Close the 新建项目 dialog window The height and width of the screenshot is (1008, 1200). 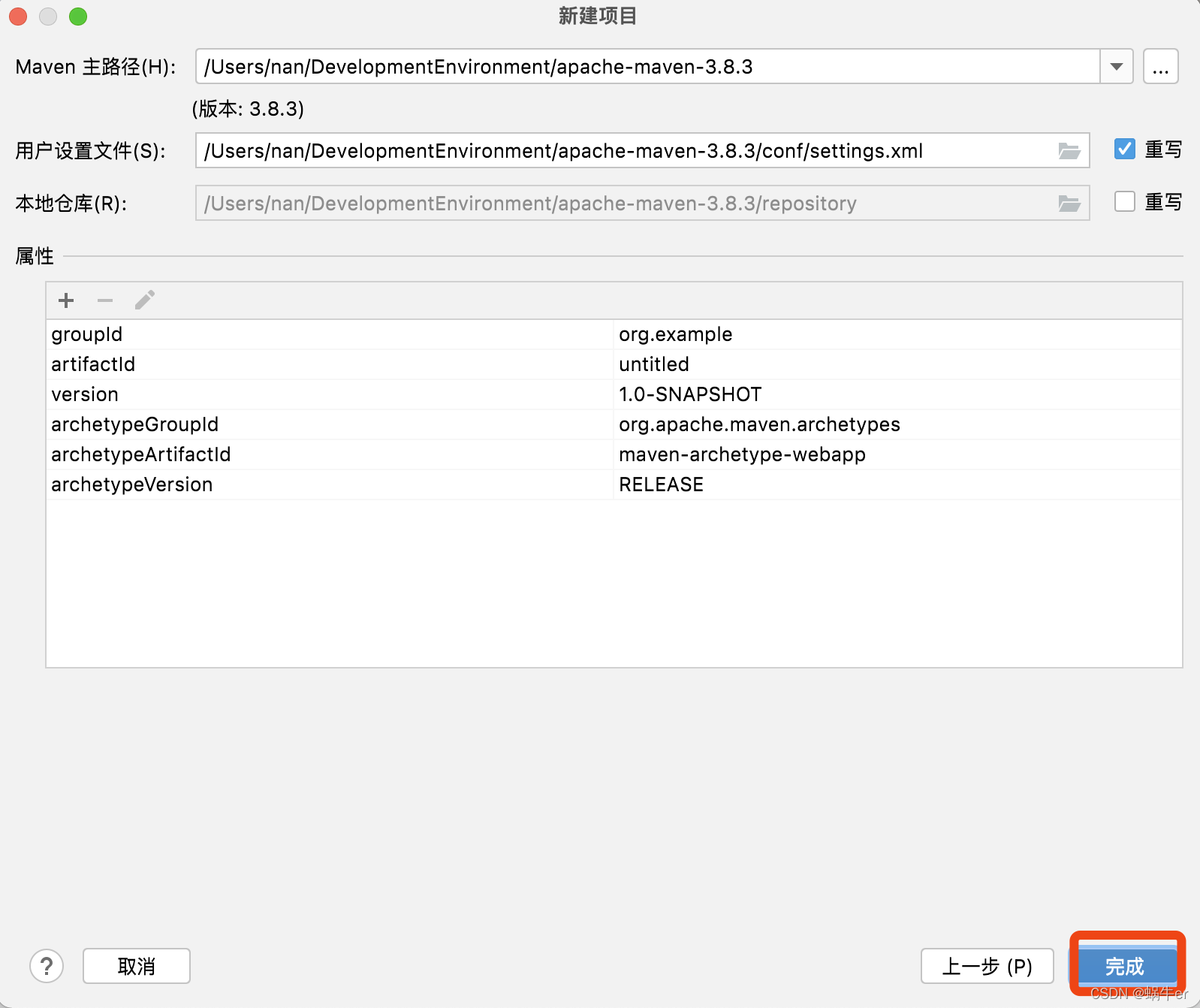(x=18, y=16)
